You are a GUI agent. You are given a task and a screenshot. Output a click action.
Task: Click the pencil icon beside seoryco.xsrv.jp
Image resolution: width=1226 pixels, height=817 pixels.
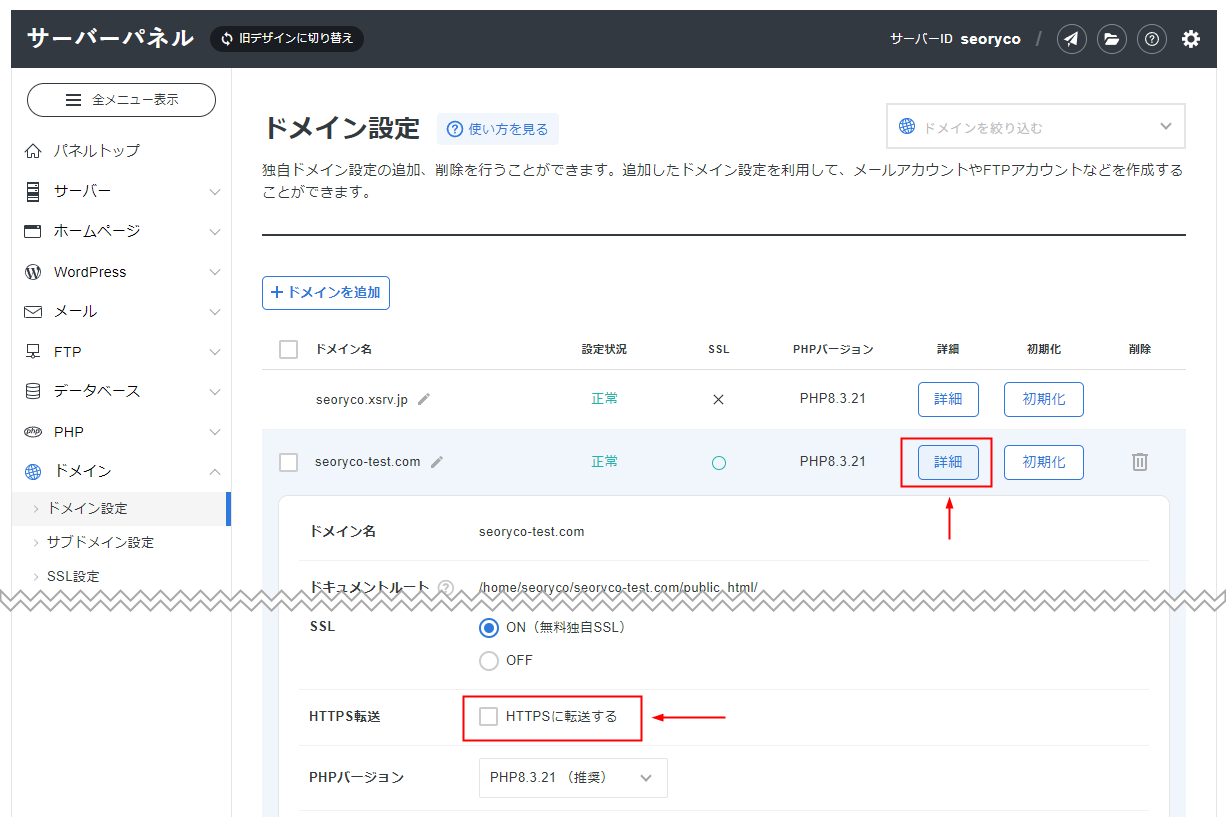tap(423, 398)
